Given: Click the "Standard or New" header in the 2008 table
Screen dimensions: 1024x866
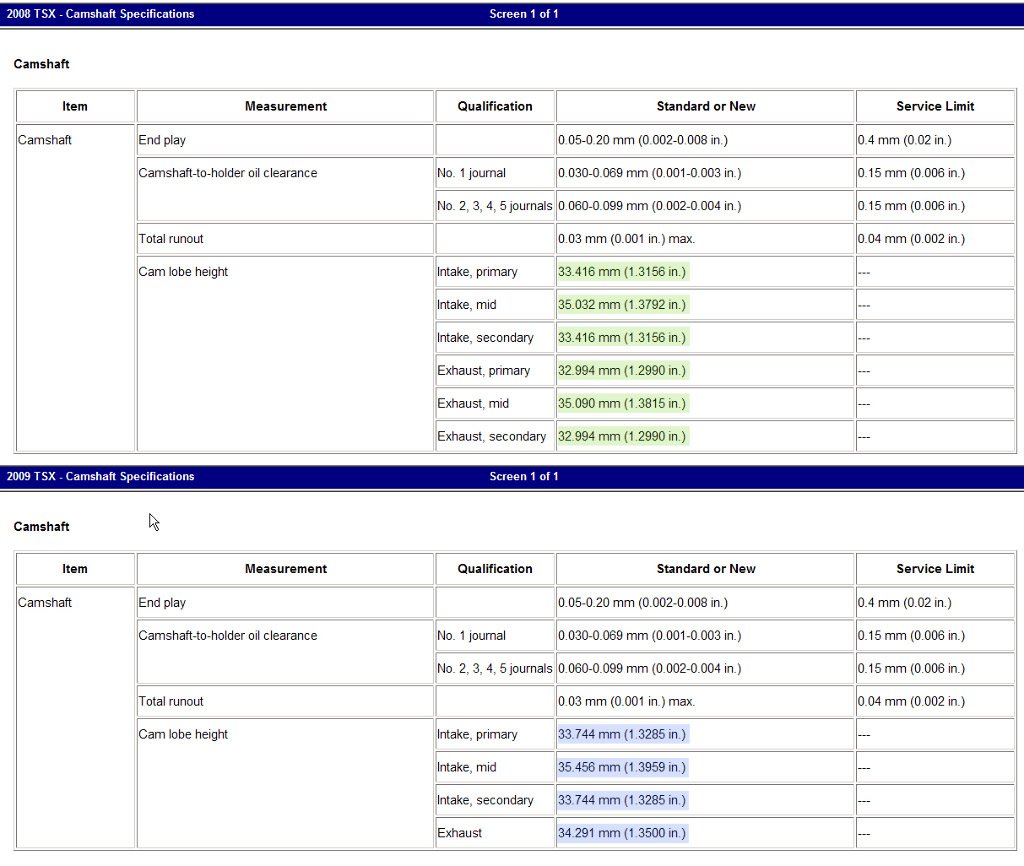Looking at the screenshot, I should pos(706,106).
